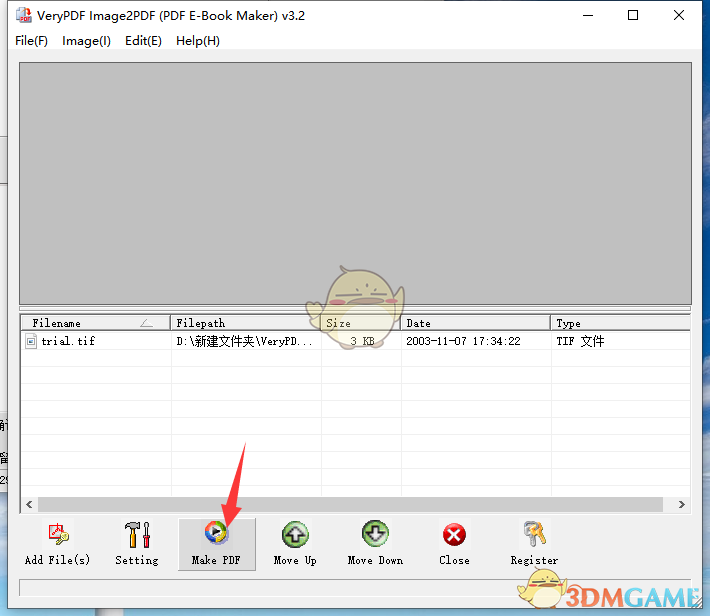Click the filepath cell D:\新建文件夹\VeryPD...
Image resolution: width=710 pixels, height=616 pixels.
click(245, 341)
